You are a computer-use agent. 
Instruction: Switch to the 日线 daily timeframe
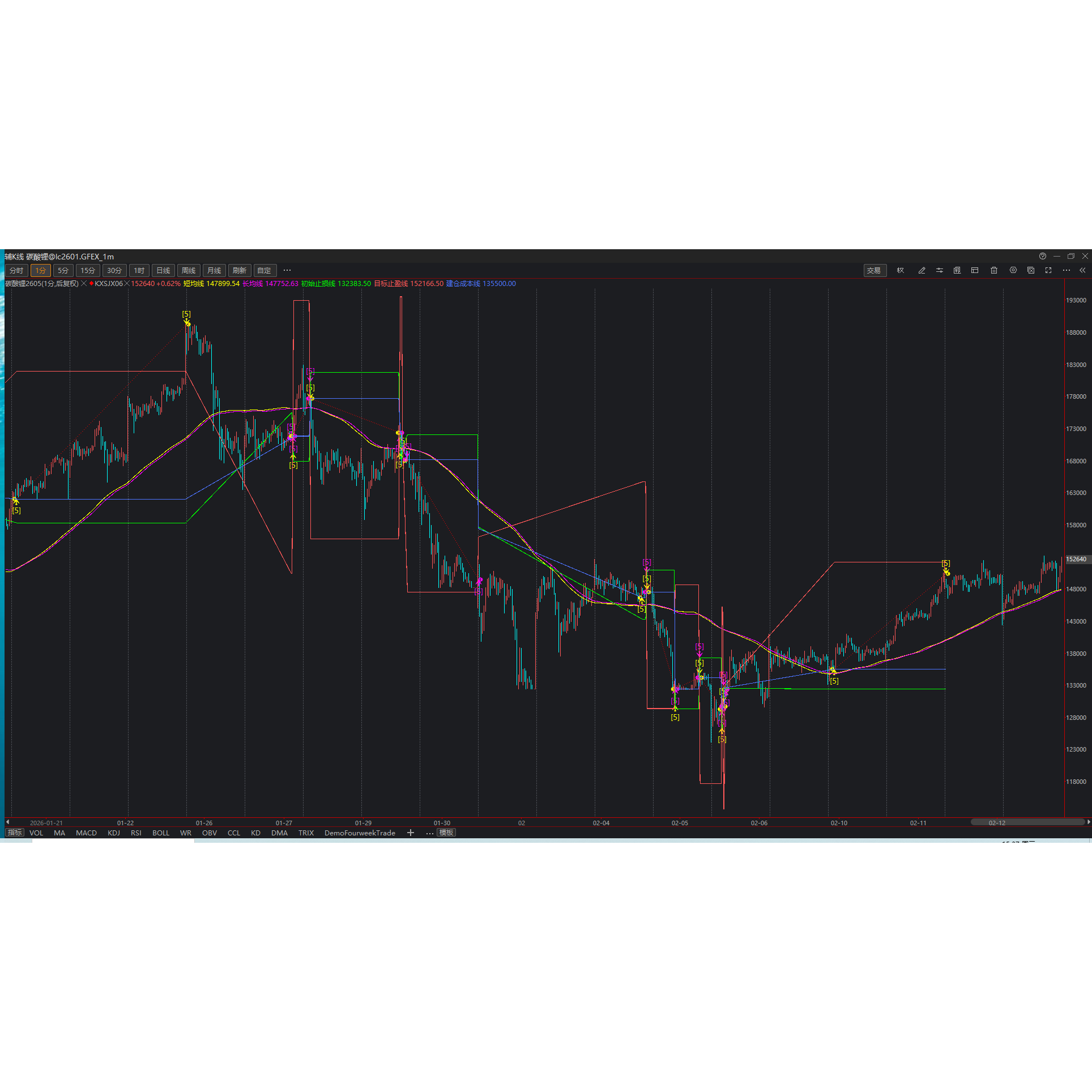click(163, 271)
